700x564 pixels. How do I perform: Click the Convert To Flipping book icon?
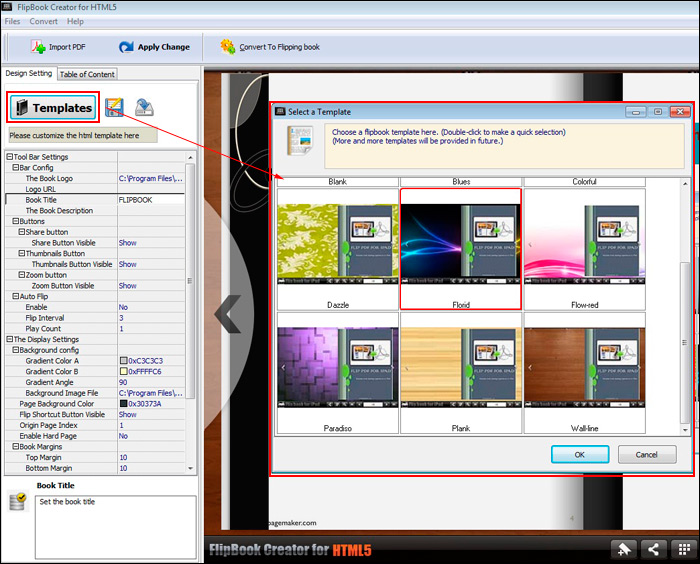[x=228, y=46]
